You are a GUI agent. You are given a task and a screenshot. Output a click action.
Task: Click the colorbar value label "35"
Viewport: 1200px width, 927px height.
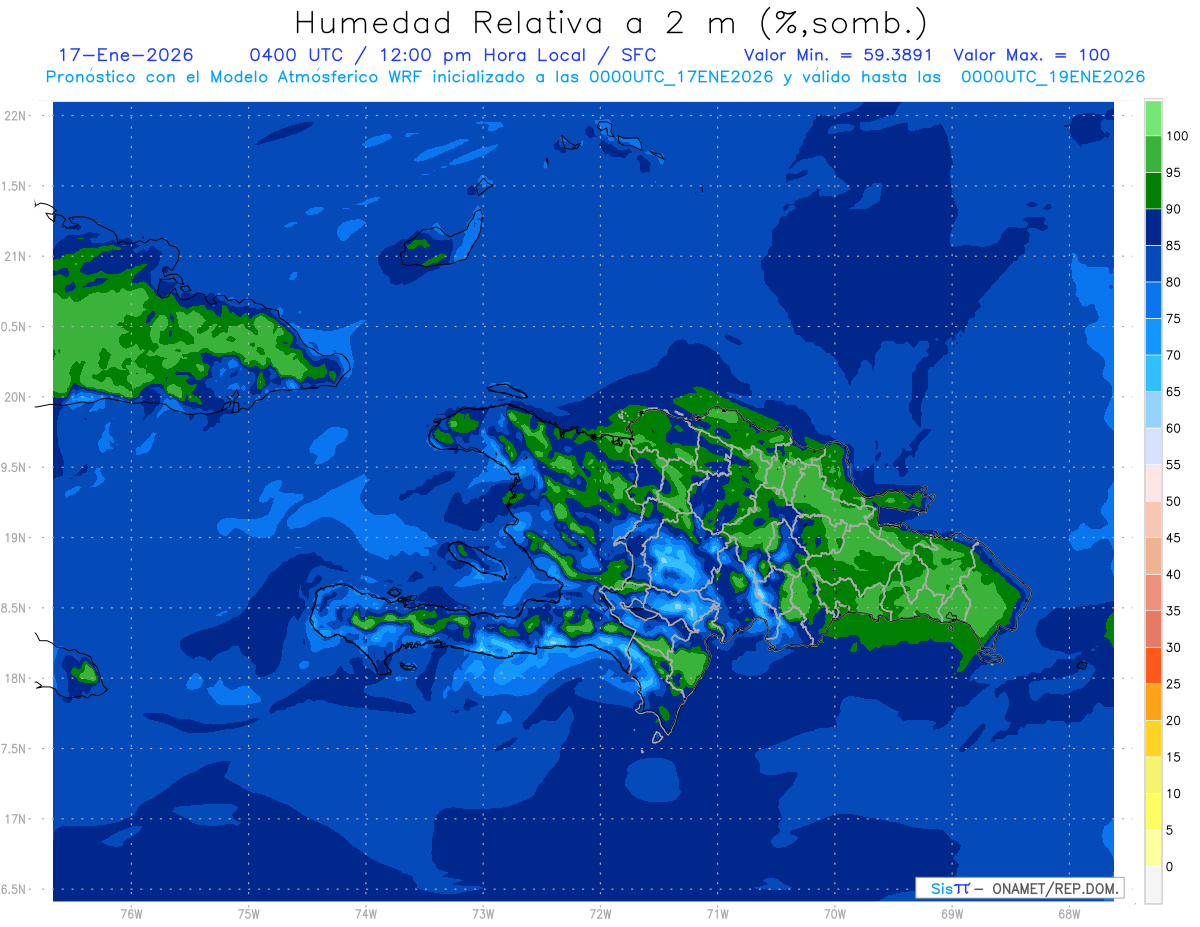[1173, 611]
